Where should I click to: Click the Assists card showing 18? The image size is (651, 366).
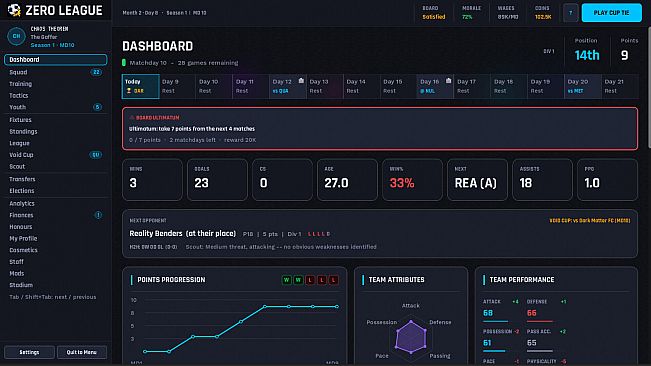[542, 180]
